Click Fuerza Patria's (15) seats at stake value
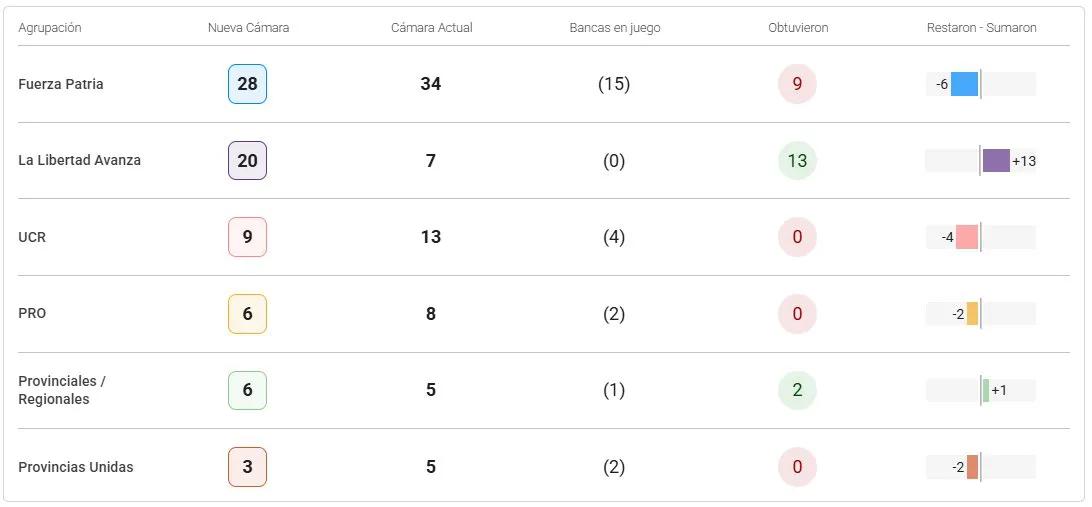 pyautogui.click(x=614, y=84)
